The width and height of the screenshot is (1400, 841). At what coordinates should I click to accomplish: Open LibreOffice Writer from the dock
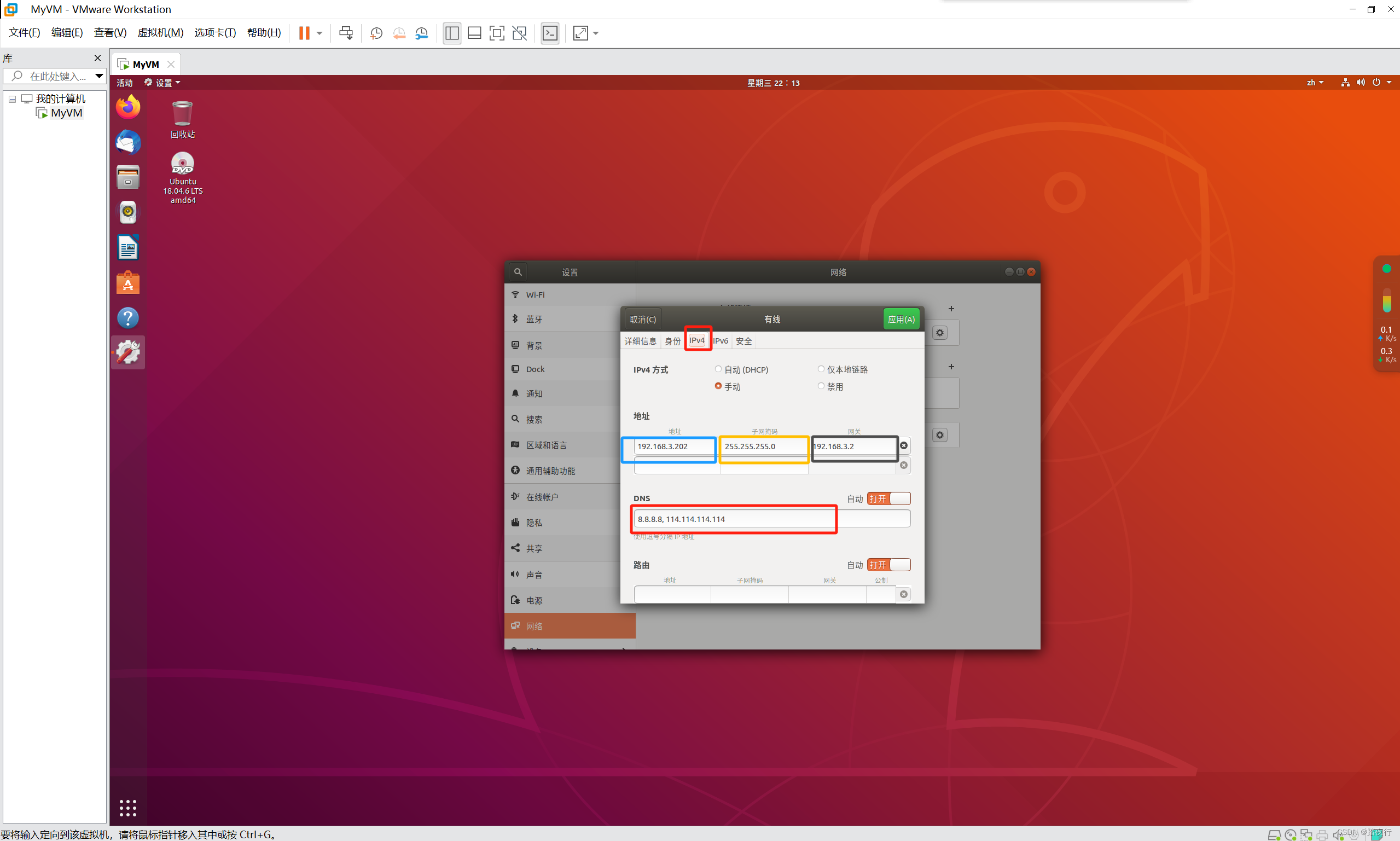(128, 247)
